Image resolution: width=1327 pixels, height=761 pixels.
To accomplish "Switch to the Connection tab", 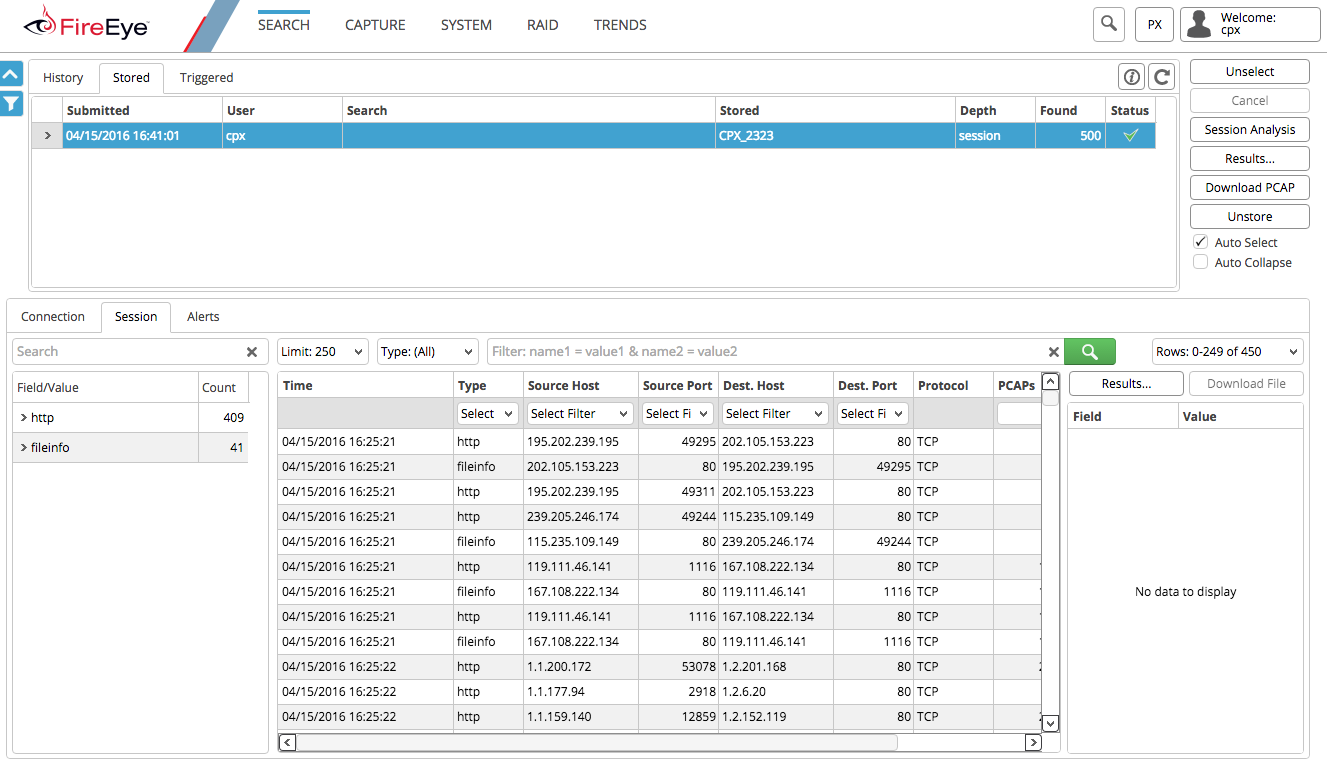I will 53,316.
